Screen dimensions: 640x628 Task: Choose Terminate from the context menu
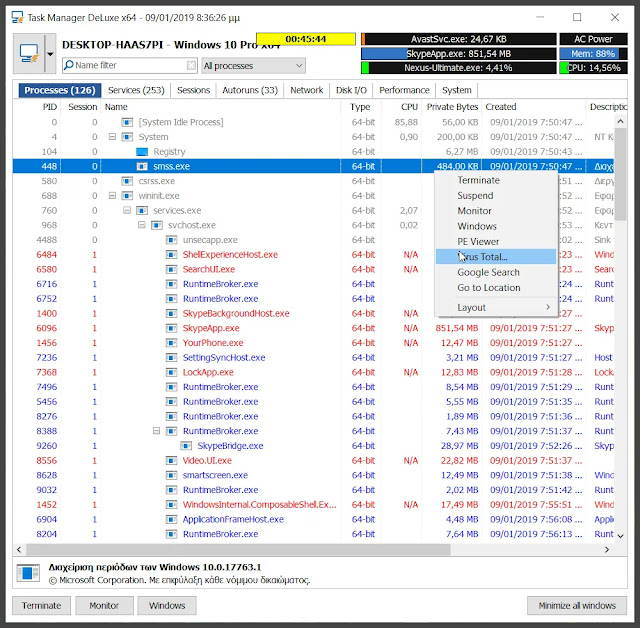pos(496,180)
